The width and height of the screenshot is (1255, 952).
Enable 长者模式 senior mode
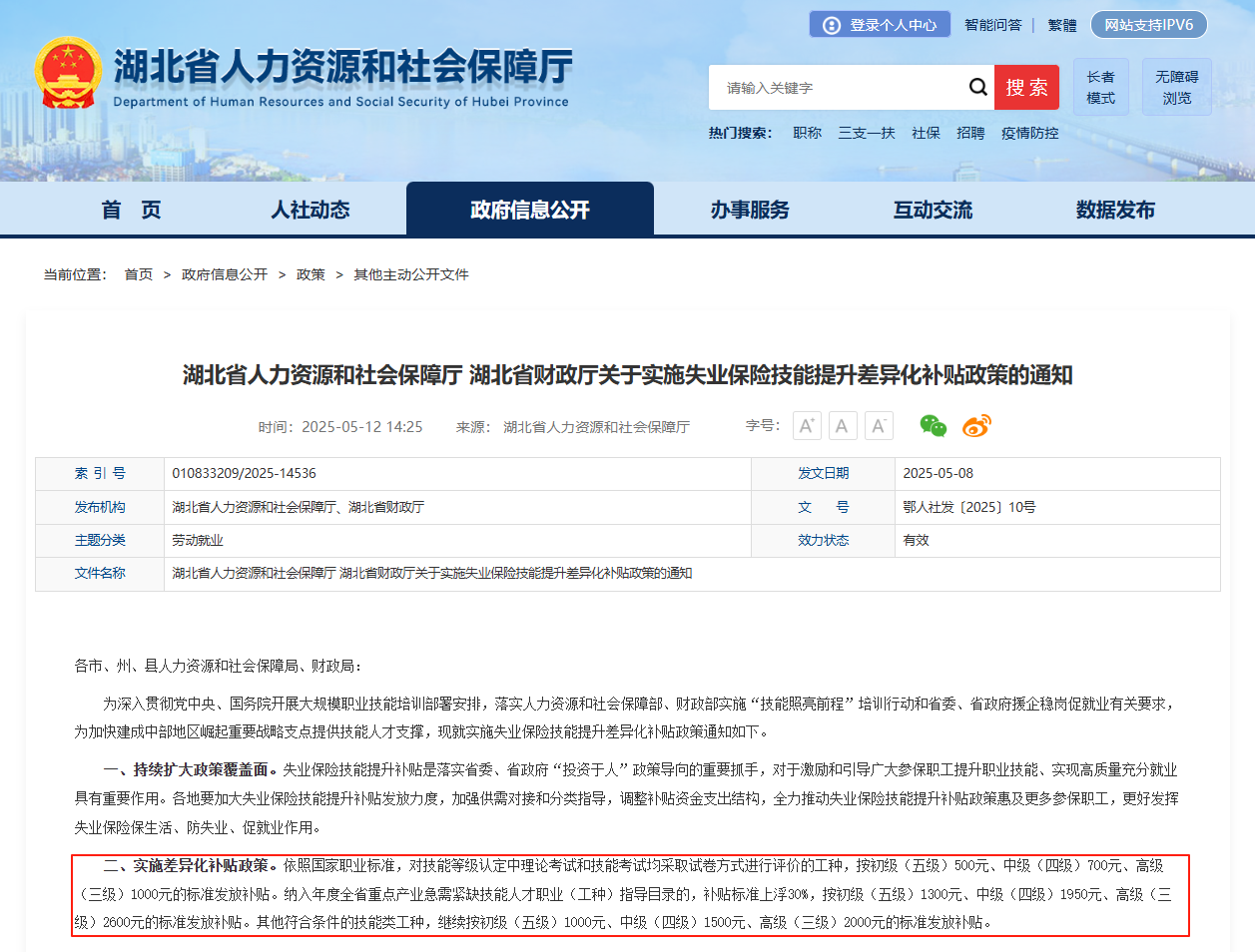tap(1101, 87)
